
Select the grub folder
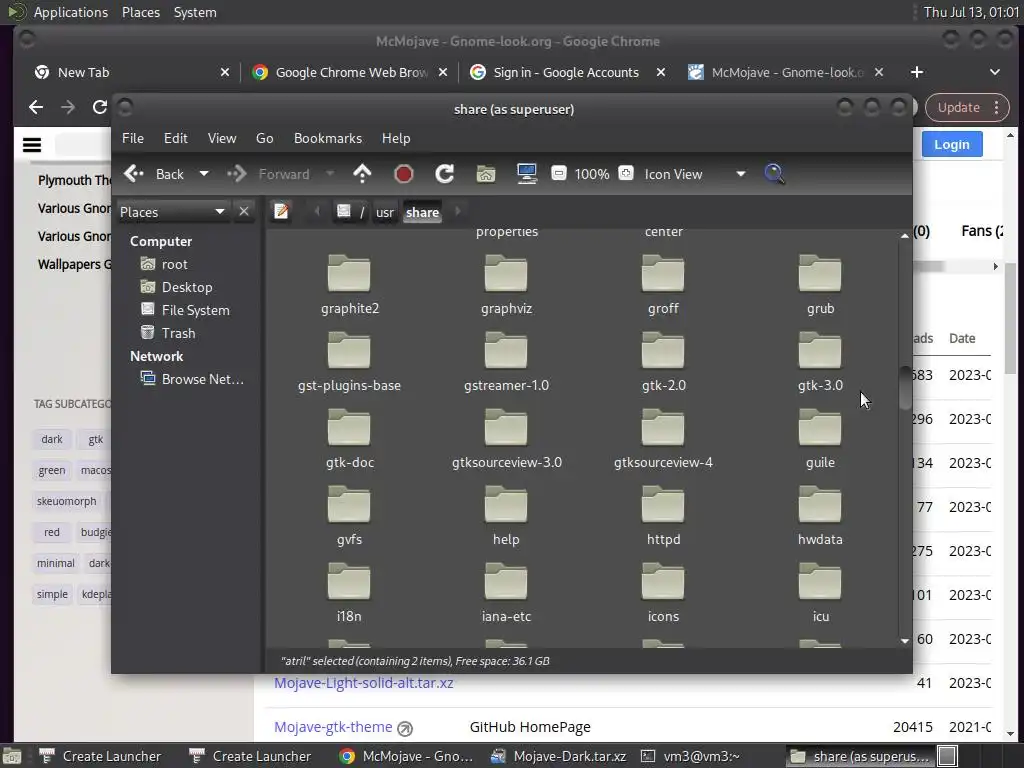click(x=820, y=285)
